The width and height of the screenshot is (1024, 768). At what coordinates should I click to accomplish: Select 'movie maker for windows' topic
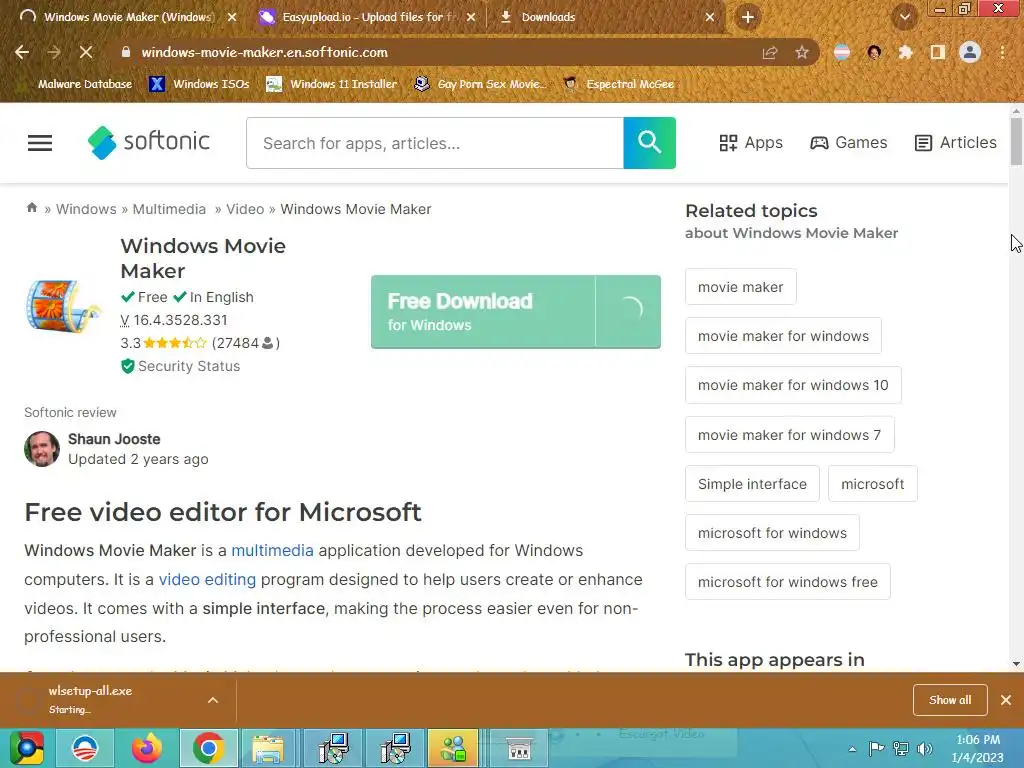tap(783, 336)
